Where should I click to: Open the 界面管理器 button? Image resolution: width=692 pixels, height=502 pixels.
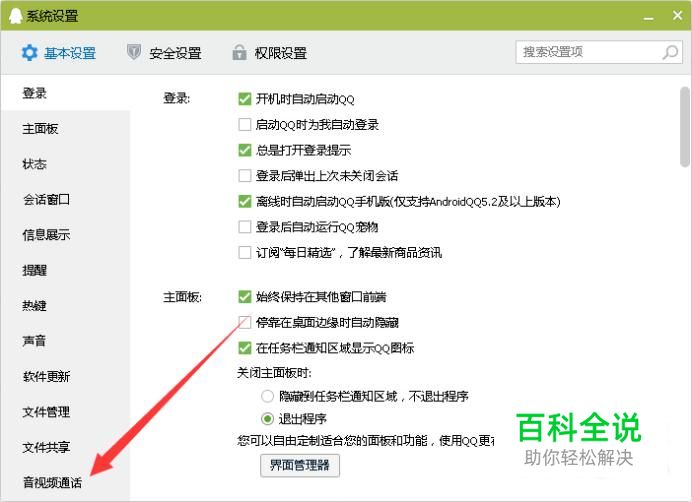300,465
